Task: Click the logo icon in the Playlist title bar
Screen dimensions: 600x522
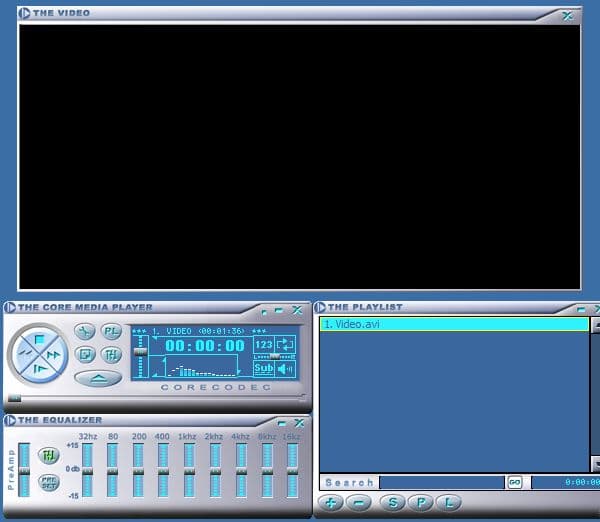Action: (x=320, y=307)
